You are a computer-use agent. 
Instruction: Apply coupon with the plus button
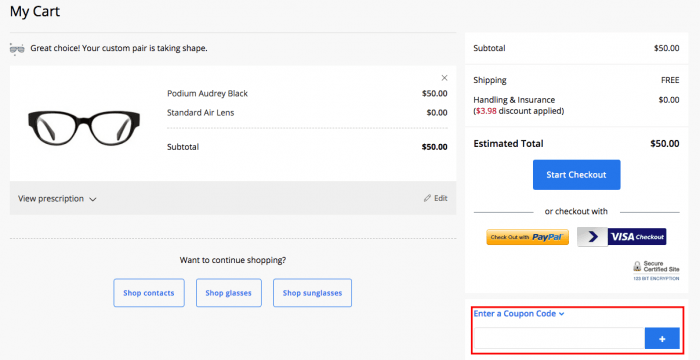(662, 339)
